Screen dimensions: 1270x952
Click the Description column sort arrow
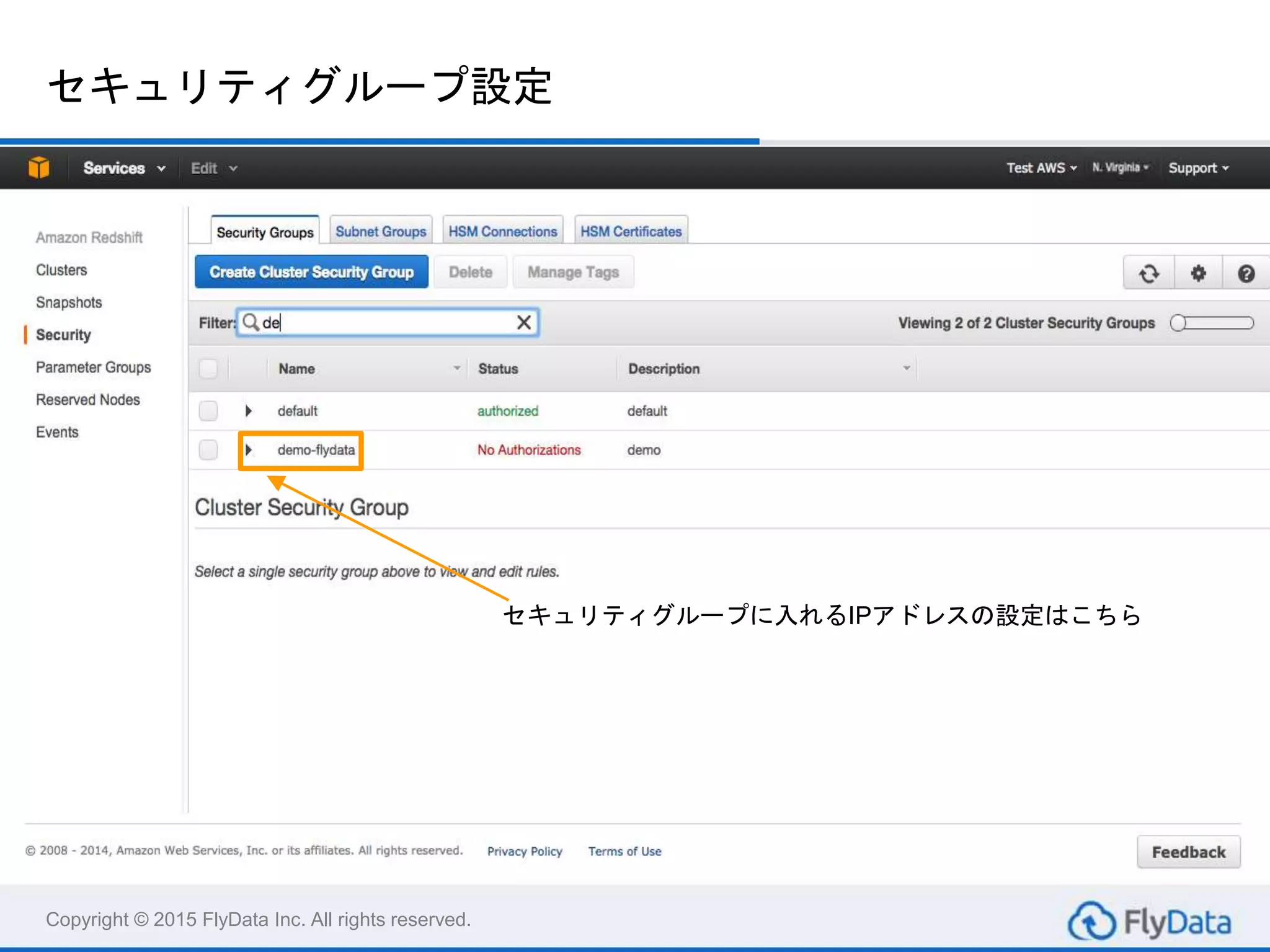[907, 368]
